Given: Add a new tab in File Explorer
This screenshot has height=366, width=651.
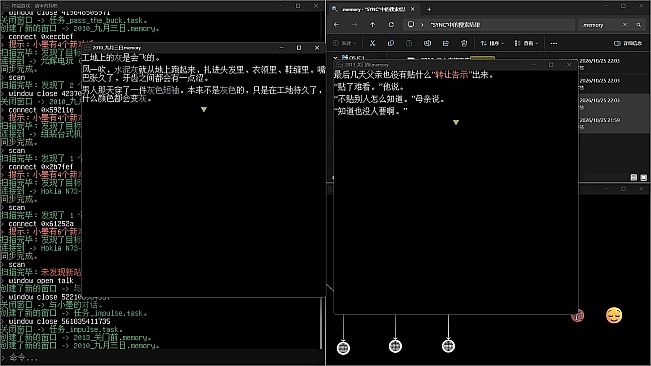Looking at the screenshot, I should 429,9.
